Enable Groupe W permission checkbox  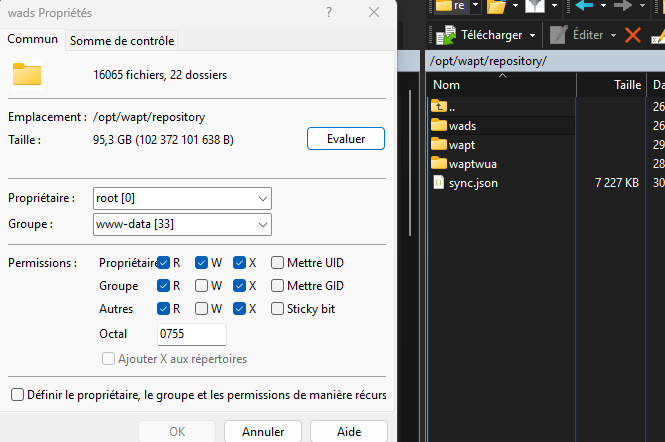pos(202,286)
